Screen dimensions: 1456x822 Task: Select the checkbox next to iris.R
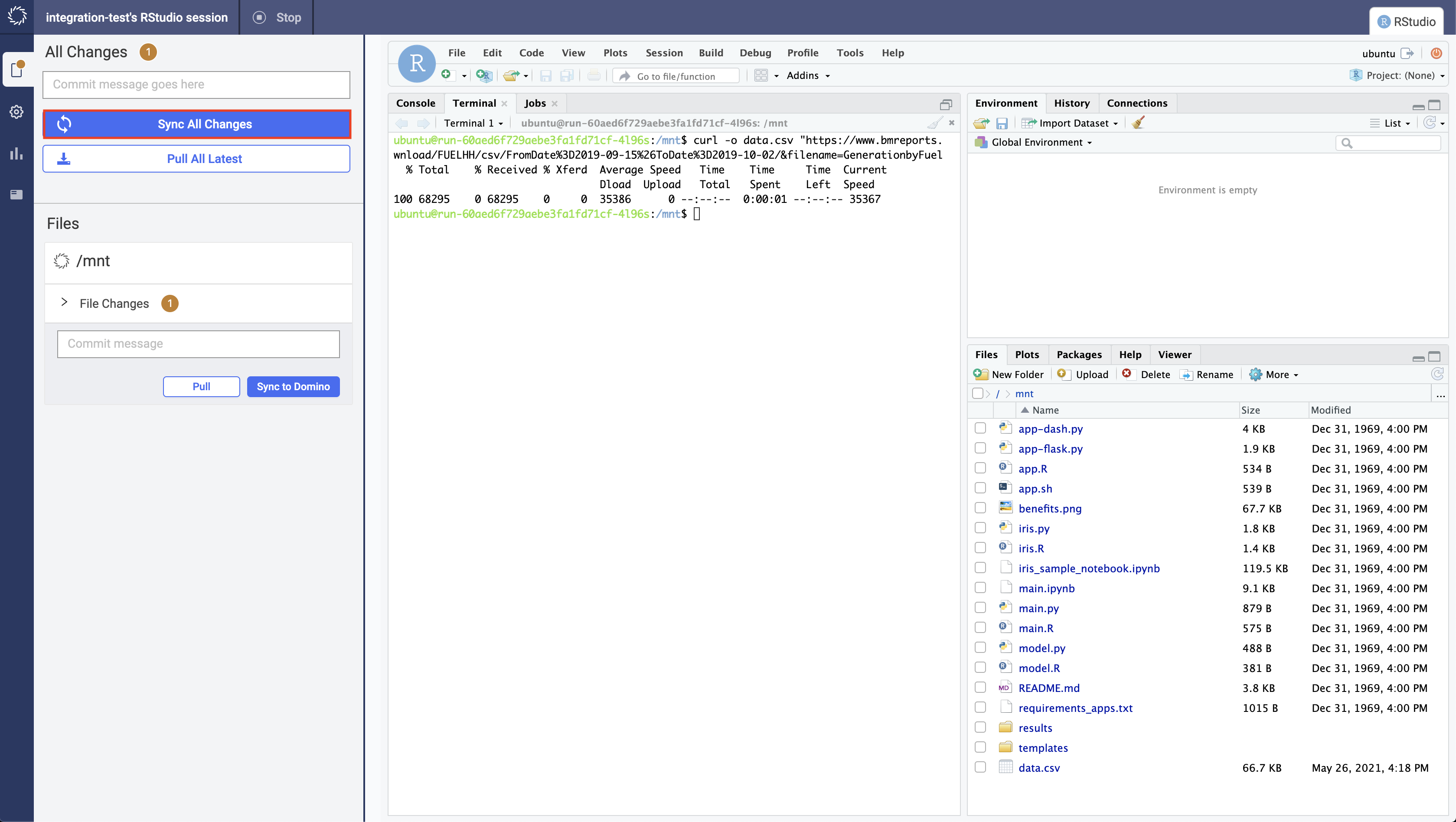pyautogui.click(x=981, y=548)
